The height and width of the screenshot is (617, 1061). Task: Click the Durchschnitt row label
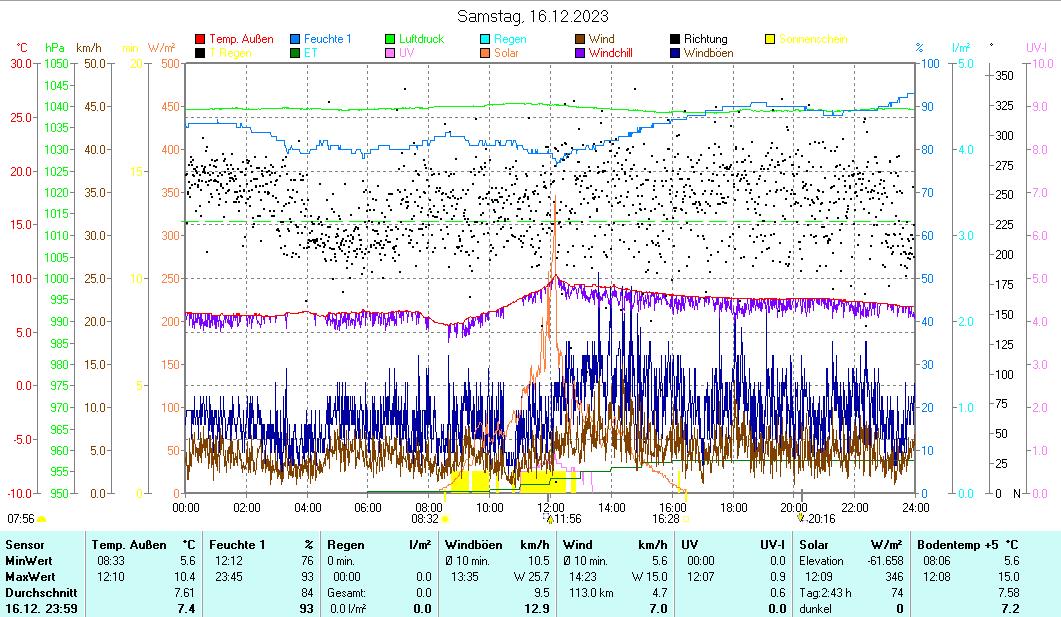click(36, 593)
